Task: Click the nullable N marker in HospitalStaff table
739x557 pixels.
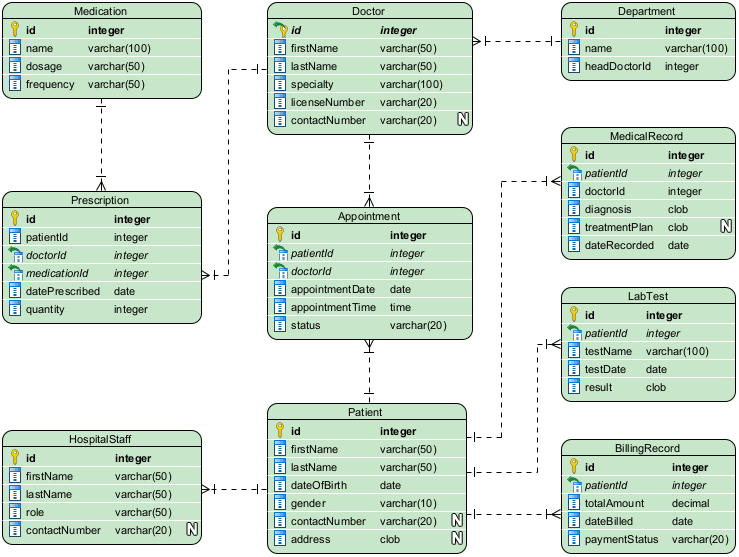Action: pyautogui.click(x=192, y=530)
